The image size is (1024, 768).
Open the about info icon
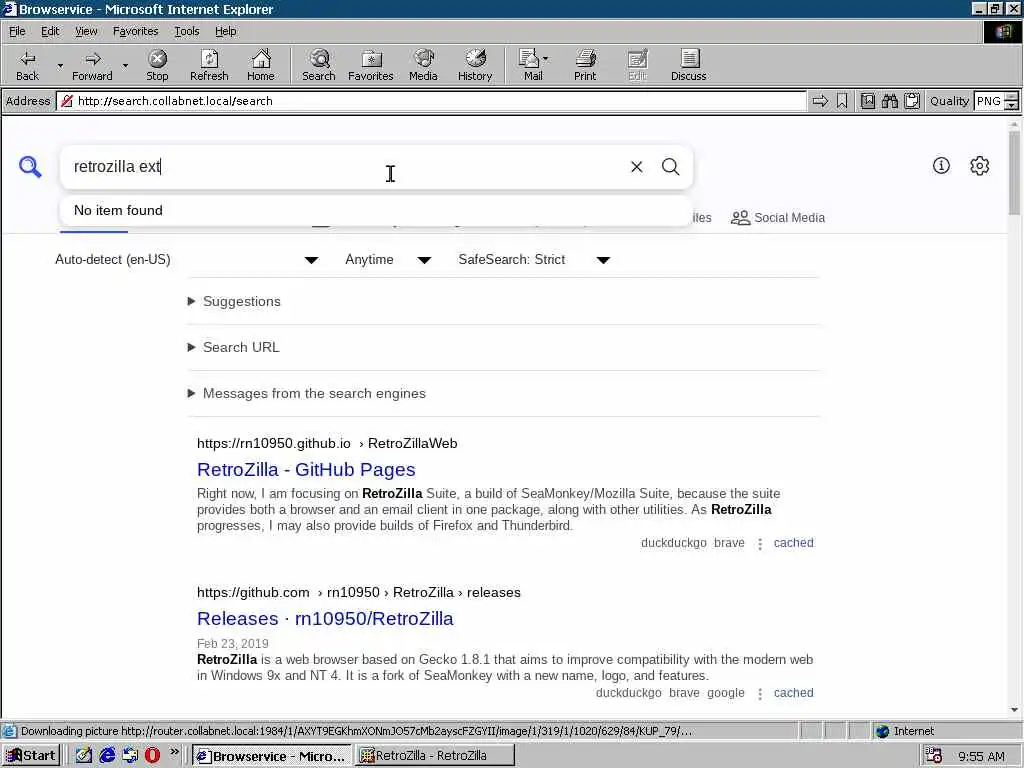[x=941, y=166]
